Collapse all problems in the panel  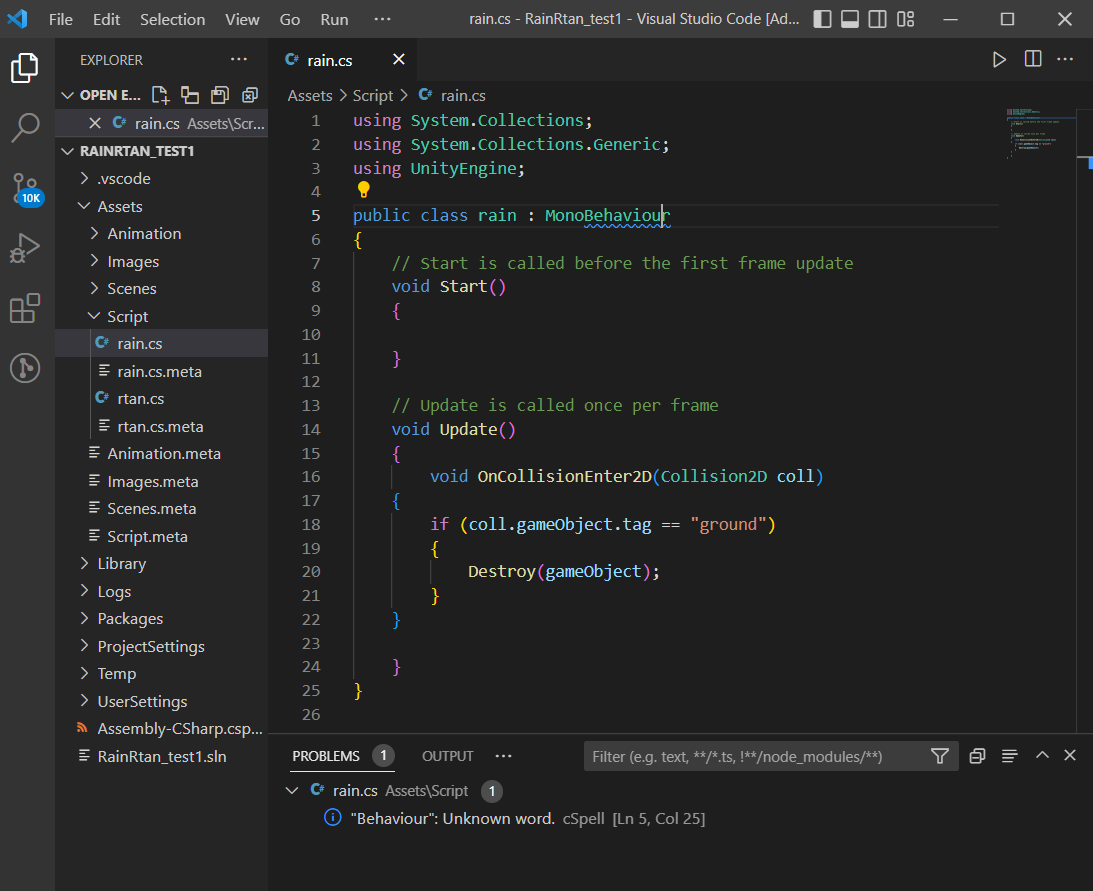[977, 756]
